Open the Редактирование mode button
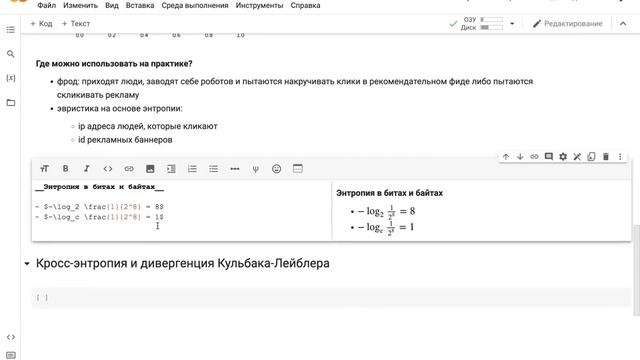This screenshot has height=360, width=640. point(568,24)
